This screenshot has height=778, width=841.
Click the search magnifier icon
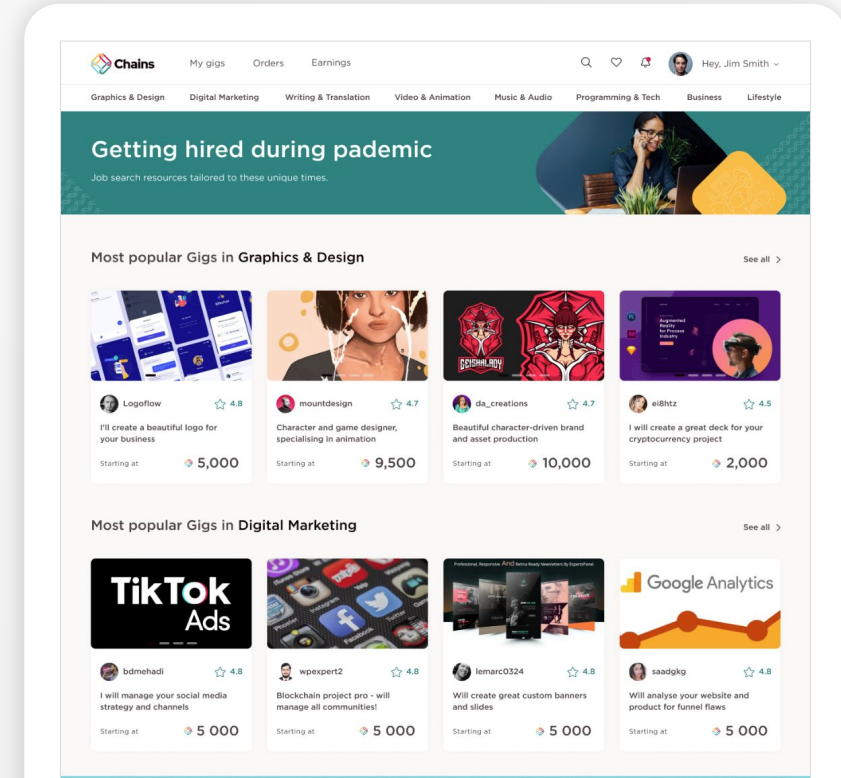586,62
